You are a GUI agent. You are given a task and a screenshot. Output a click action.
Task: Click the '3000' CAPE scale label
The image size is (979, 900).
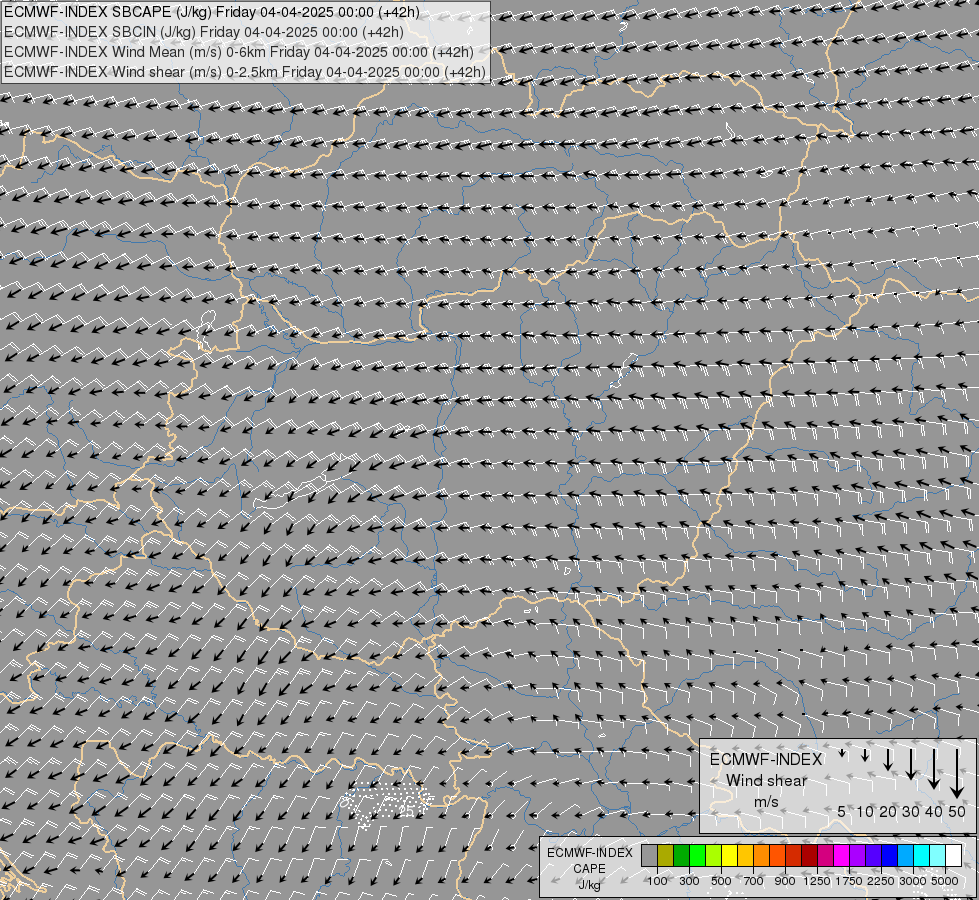[x=913, y=881]
